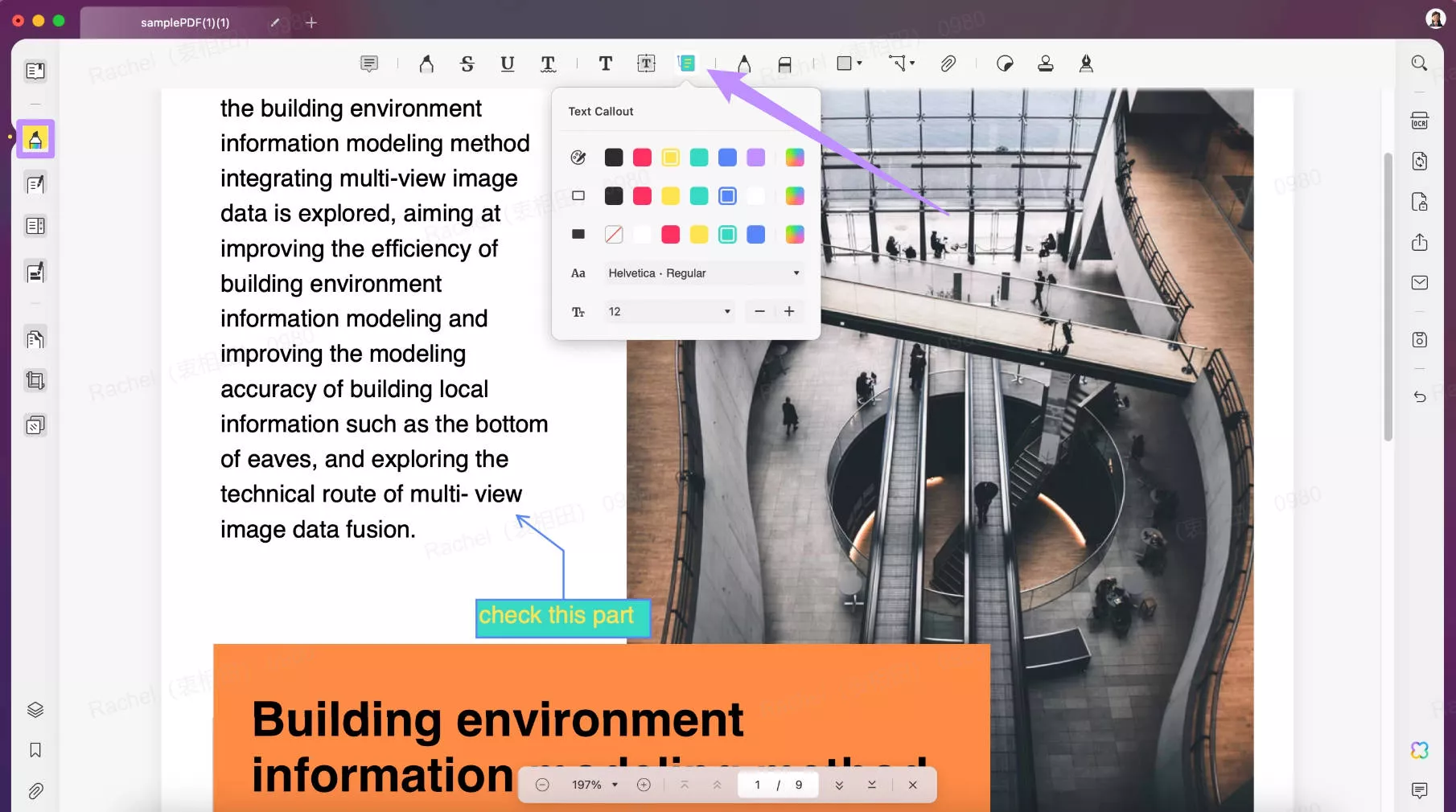Open a new tab with plus

click(x=311, y=23)
